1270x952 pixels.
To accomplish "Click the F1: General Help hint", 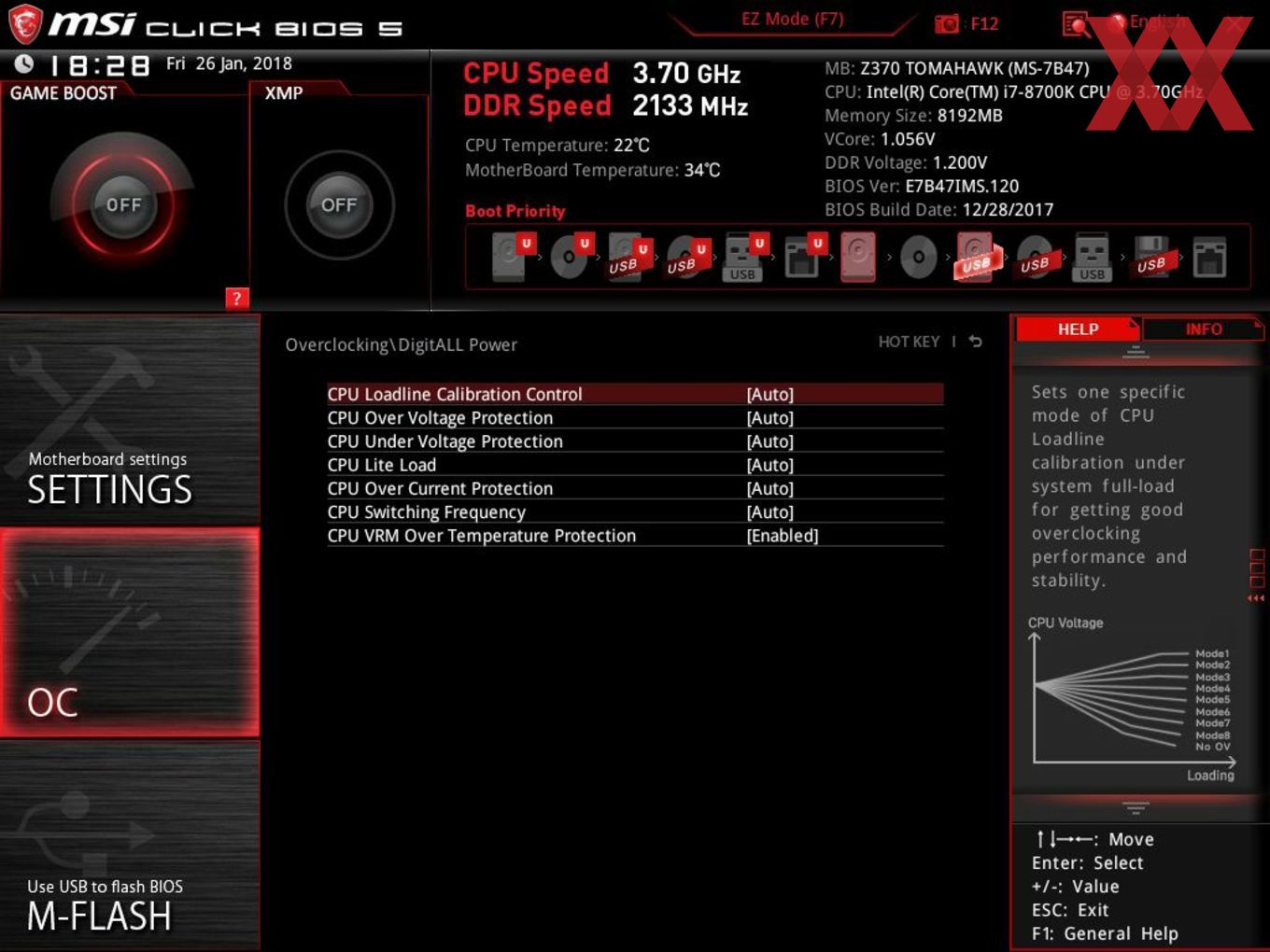I will pos(1105,933).
